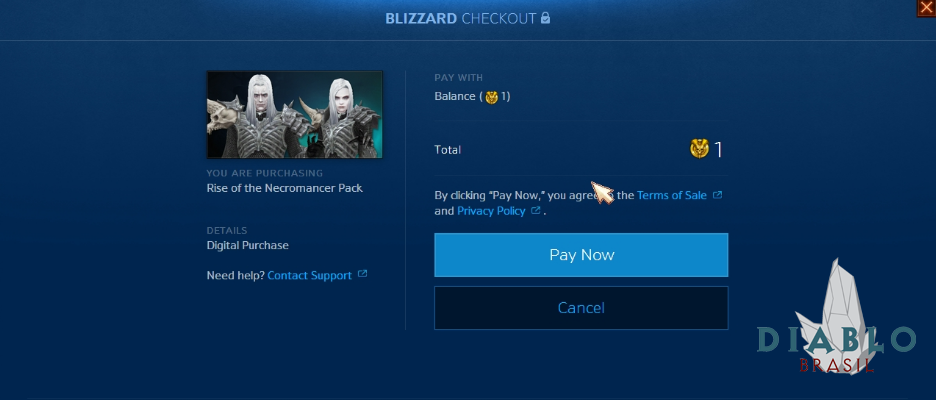
Task: Click the large gold coin next to Total
Action: coord(700,149)
